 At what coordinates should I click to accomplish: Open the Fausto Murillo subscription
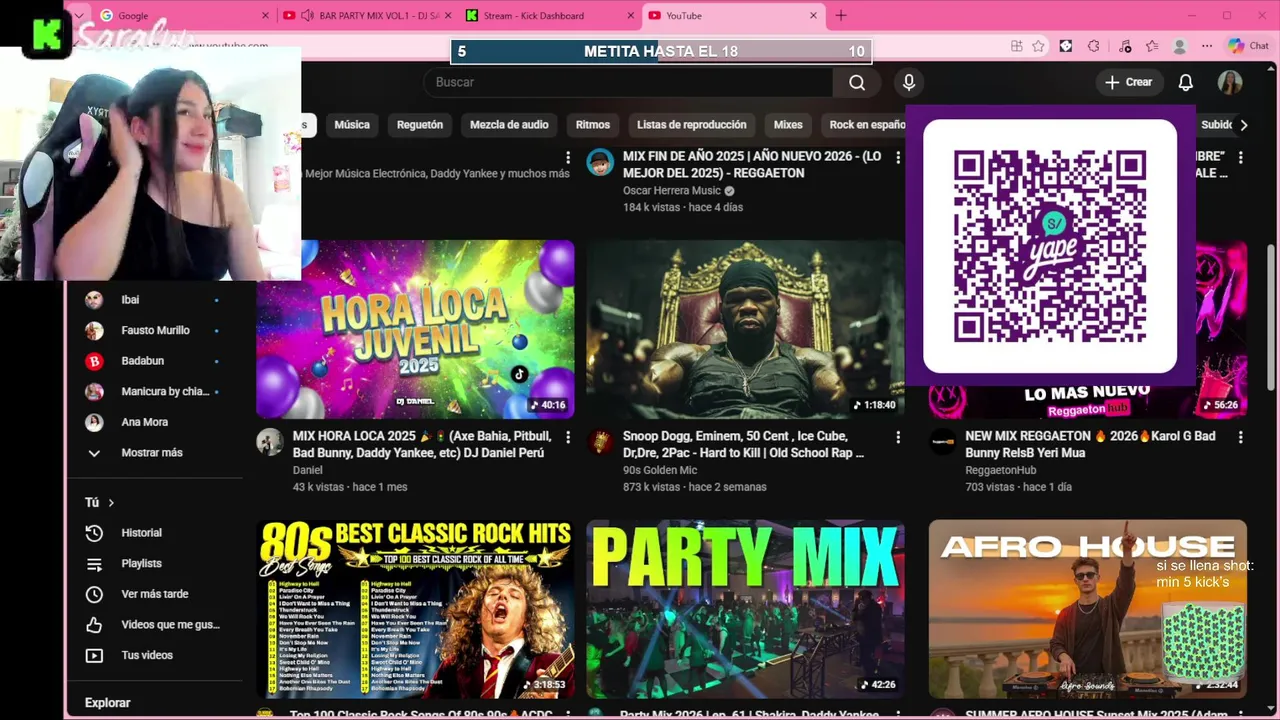tap(155, 330)
